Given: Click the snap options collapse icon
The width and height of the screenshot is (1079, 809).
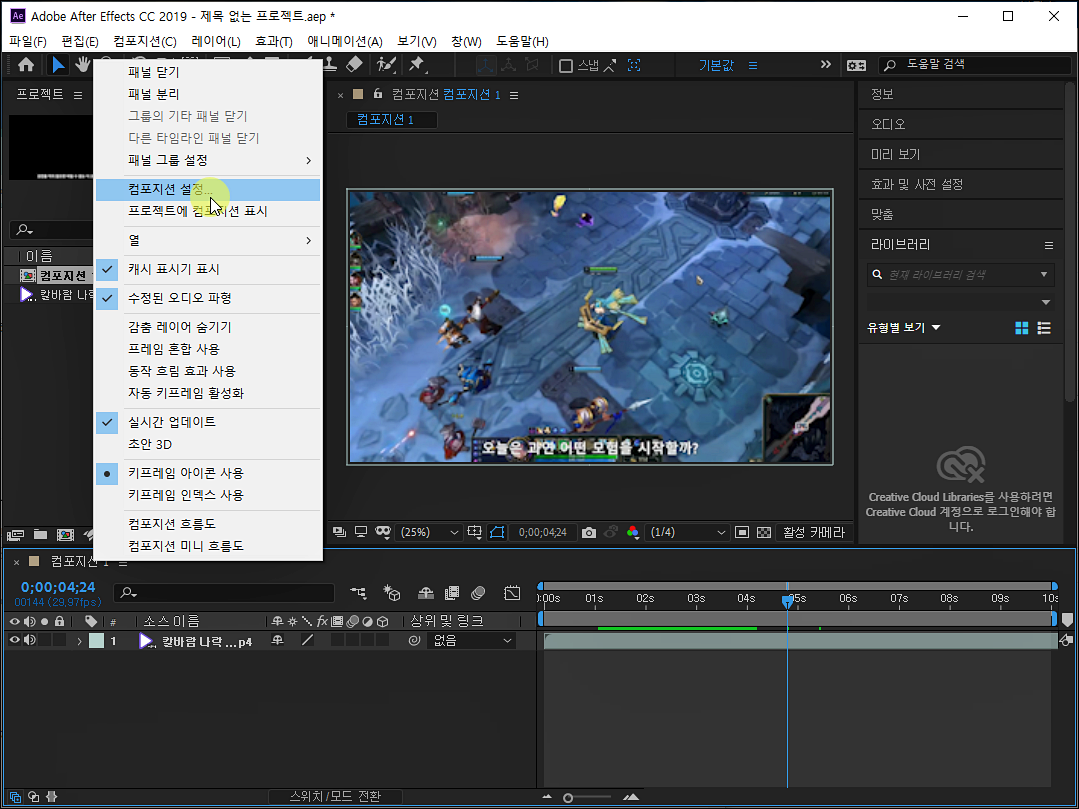Looking at the screenshot, I should [x=634, y=65].
